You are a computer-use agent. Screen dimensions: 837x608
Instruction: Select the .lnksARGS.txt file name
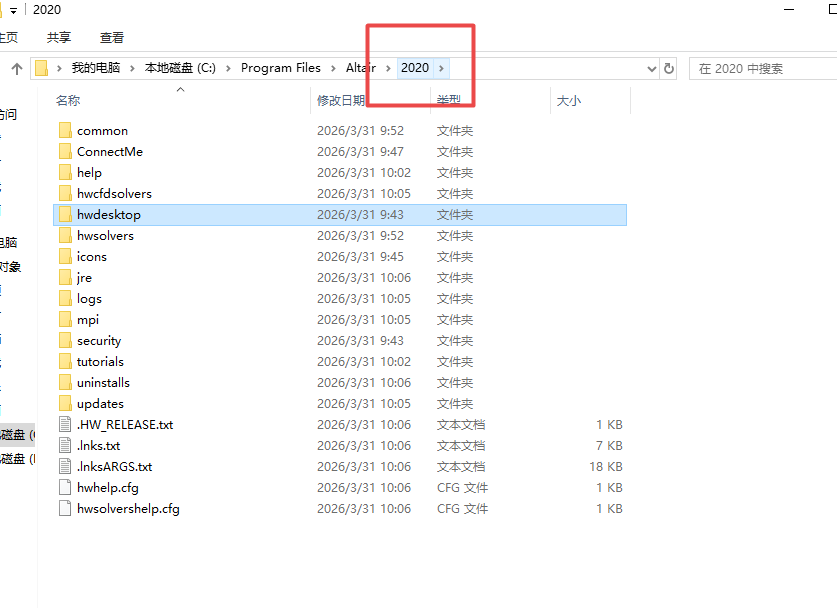(114, 467)
